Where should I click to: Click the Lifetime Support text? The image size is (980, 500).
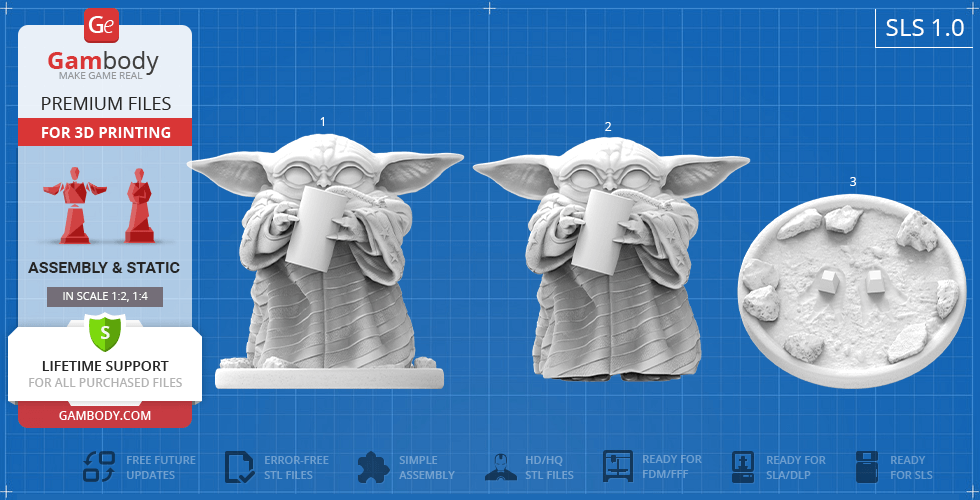coord(105,366)
